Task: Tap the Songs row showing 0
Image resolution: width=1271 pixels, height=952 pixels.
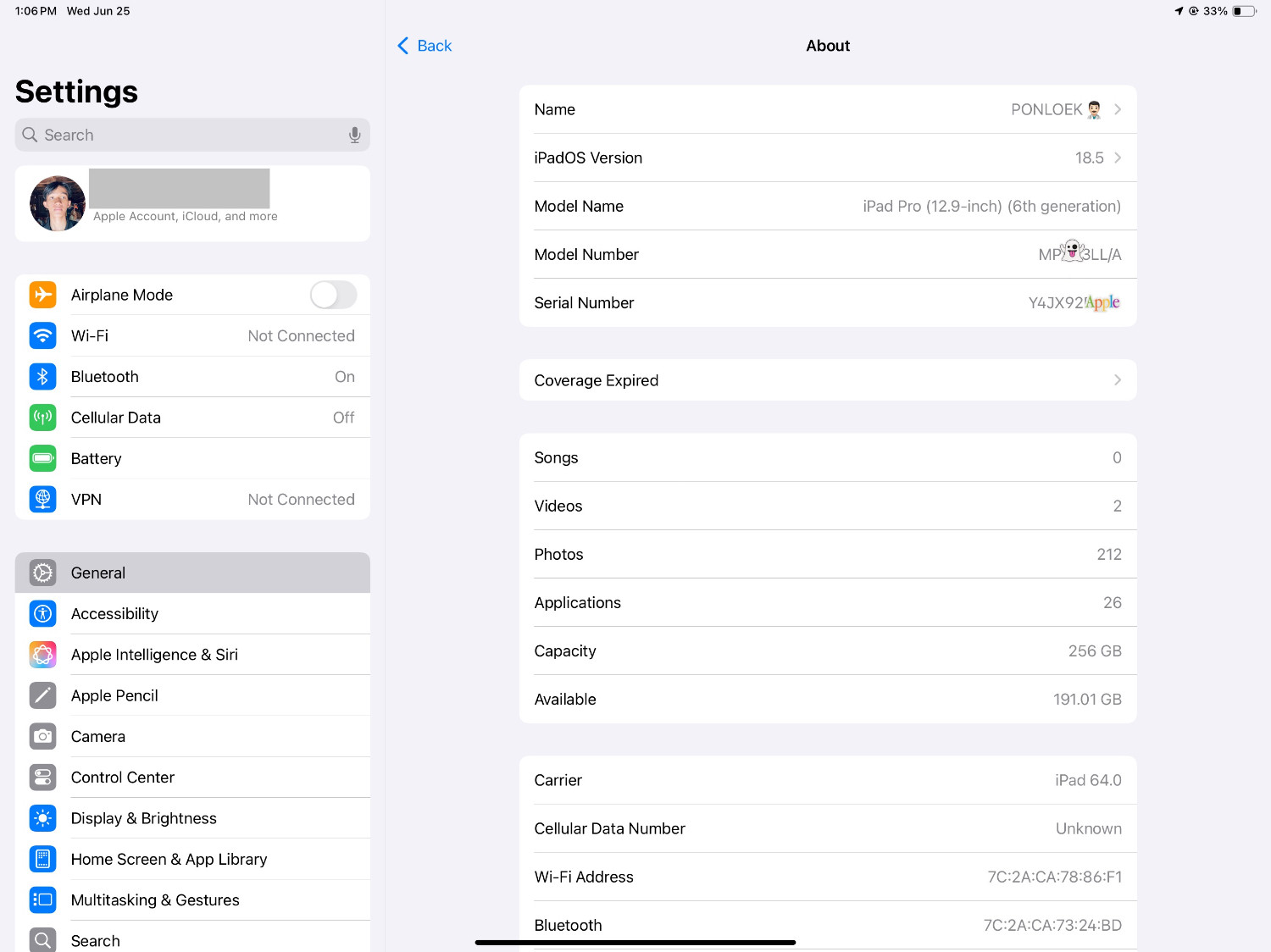Action: point(828,457)
